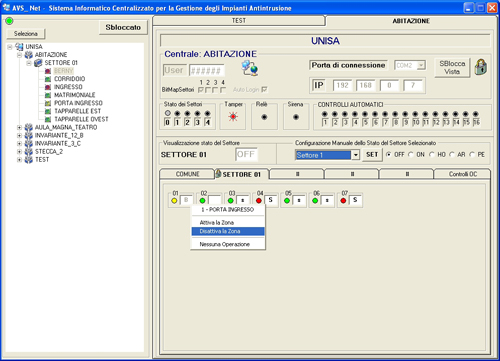Click the green LED of zone 03
The width and height of the screenshot is (500, 361).
(x=230, y=201)
